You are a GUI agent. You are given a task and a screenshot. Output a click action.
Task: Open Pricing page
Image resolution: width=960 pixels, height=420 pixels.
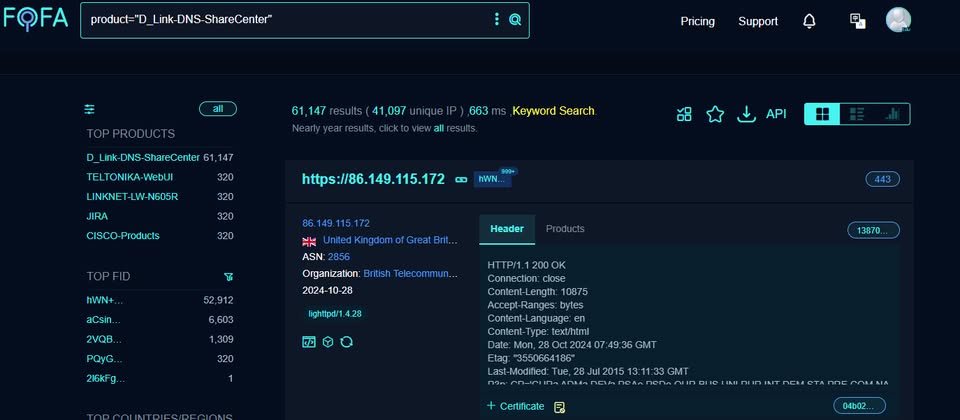tap(697, 21)
